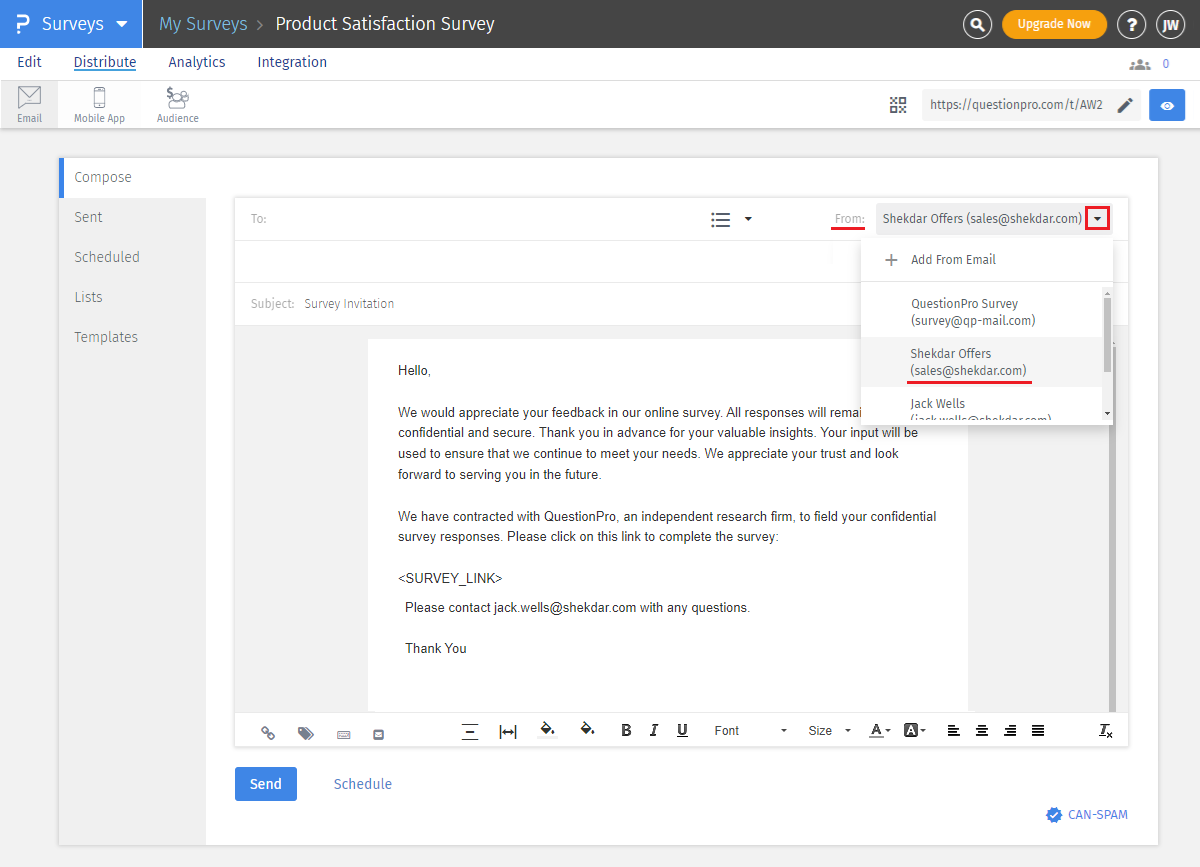Select the Email distribution channel icon
Viewport: 1200px width, 867px height.
point(29,103)
